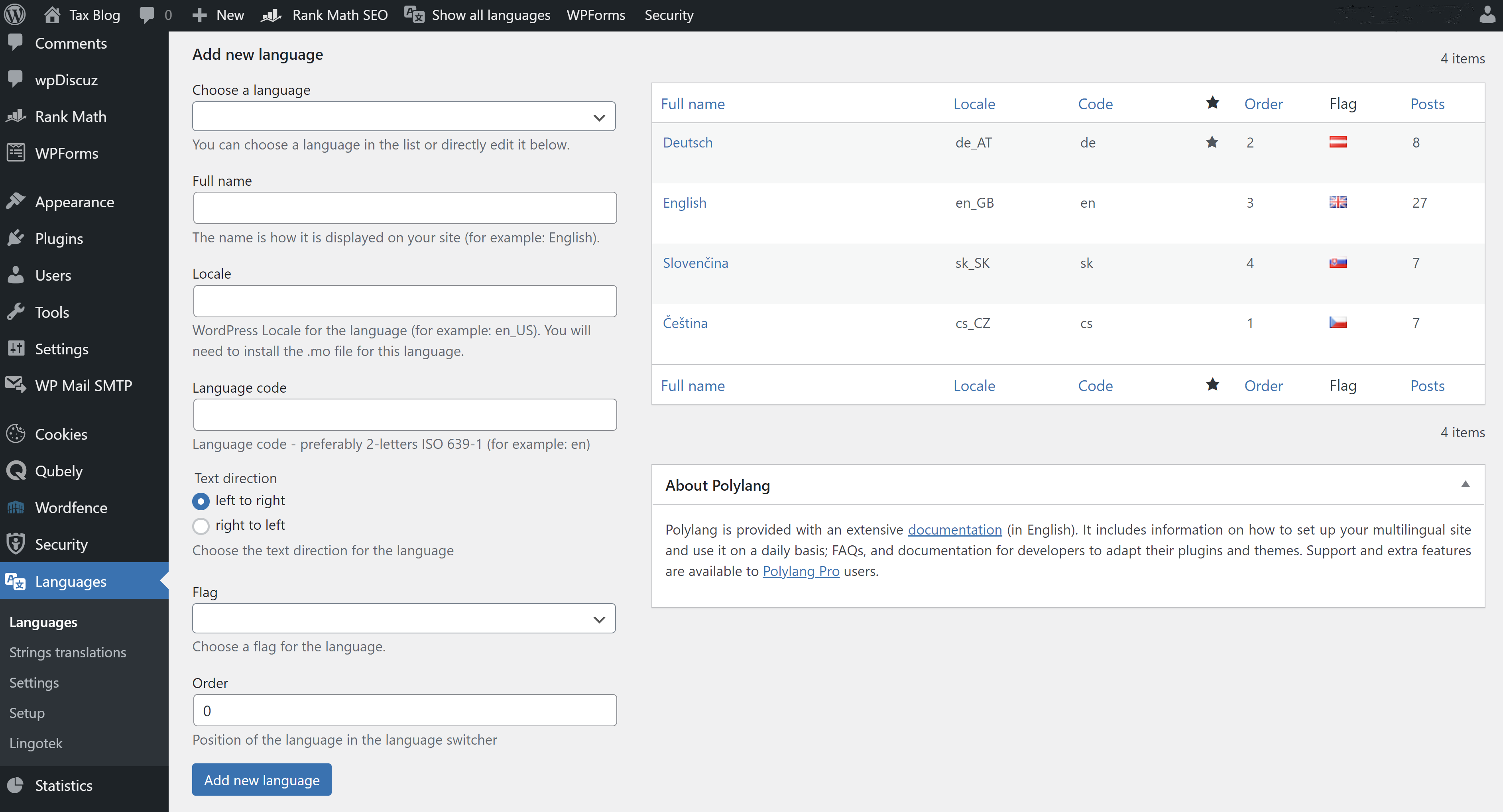1503x812 pixels.
Task: Click the en_GB locale cell
Action: tap(974, 203)
